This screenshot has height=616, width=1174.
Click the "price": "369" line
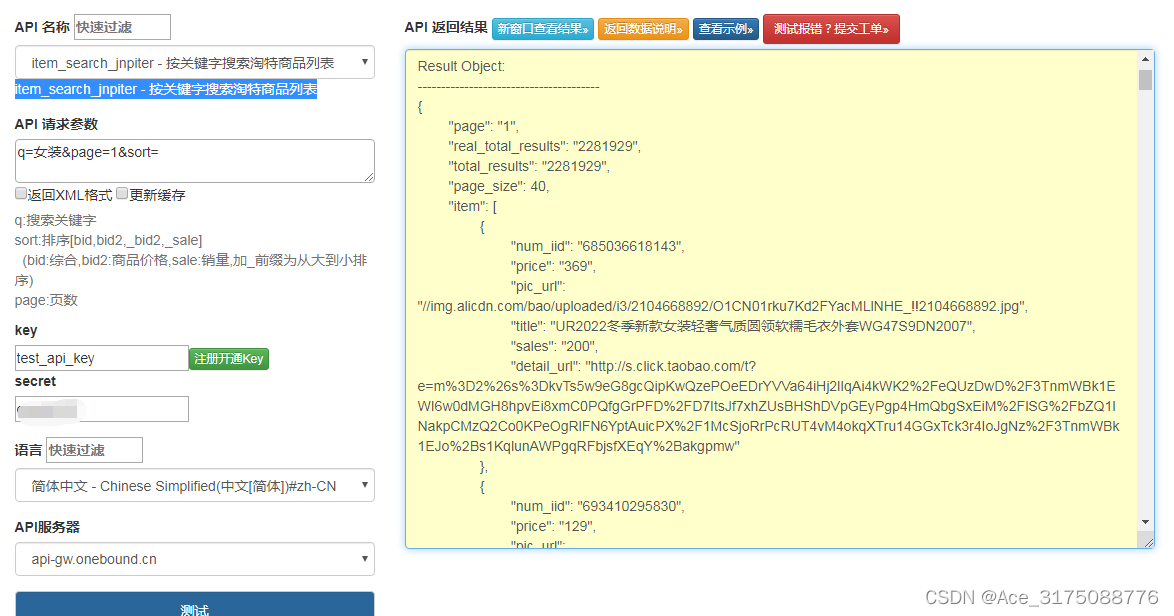tap(553, 266)
